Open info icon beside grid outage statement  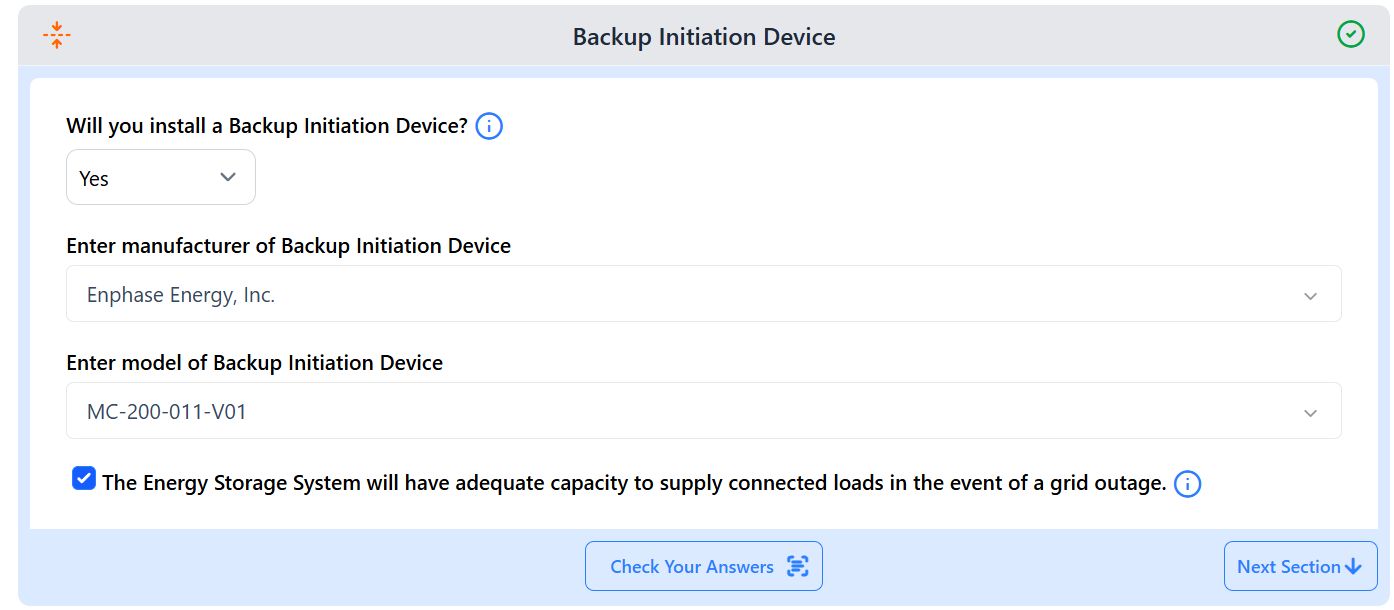[1187, 484]
